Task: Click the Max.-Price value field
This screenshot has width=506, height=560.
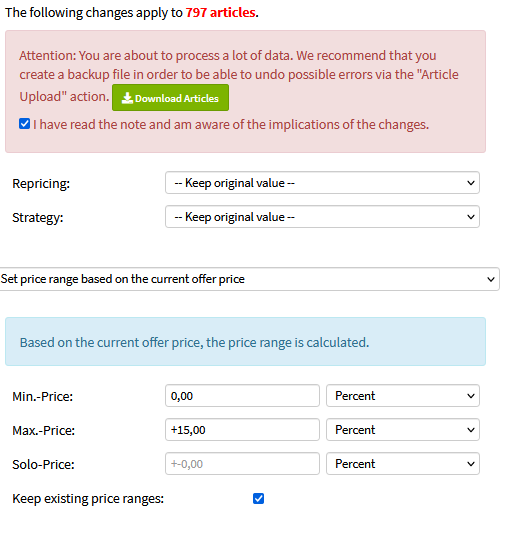Action: point(242,430)
